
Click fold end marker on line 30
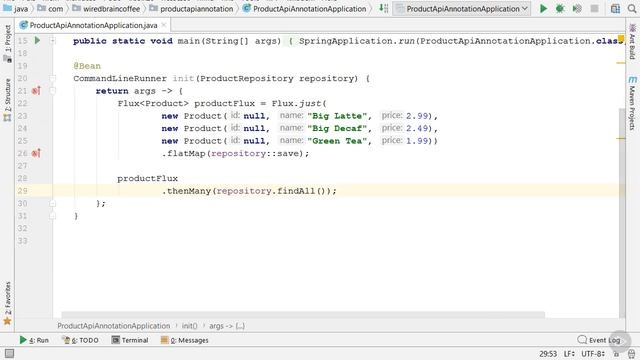[x=52, y=203]
